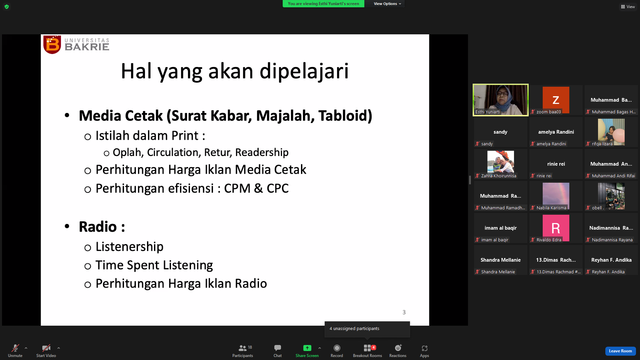Click 'Perhitungan Harga Iklan Media Cetak' line
640x360 pixels.
[201, 170]
